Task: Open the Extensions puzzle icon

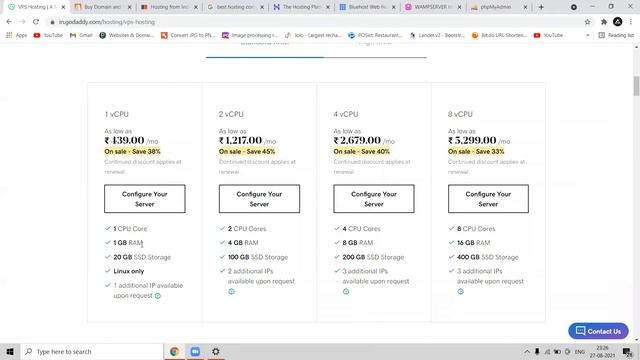Action: (x=604, y=22)
